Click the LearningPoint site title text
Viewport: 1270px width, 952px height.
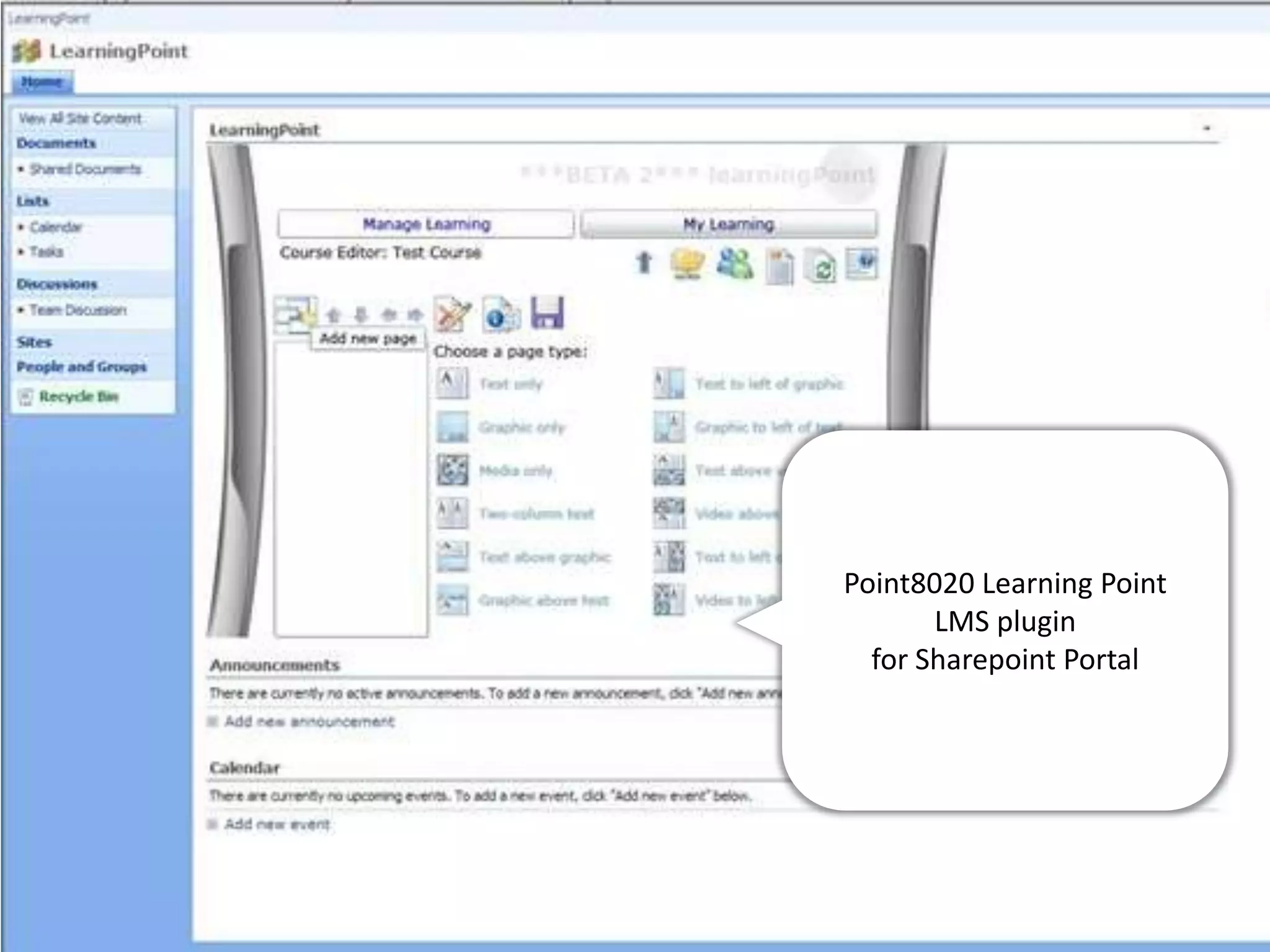click(x=118, y=51)
